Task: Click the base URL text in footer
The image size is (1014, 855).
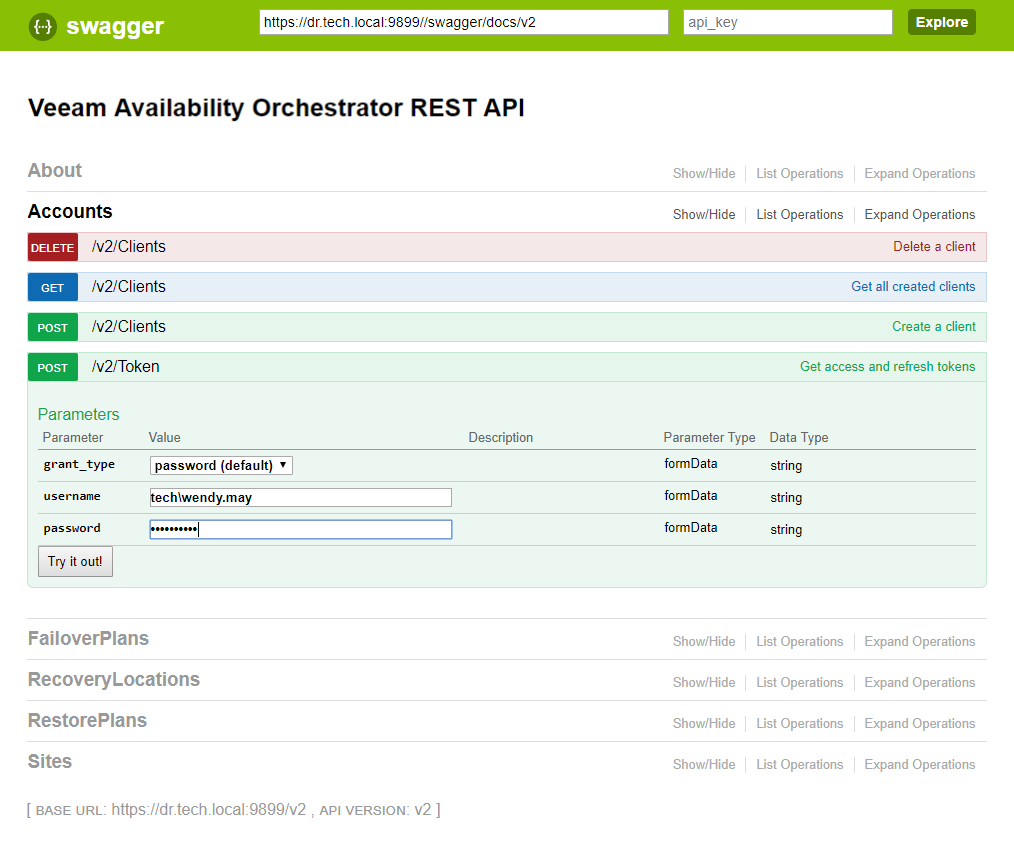Action: click(208, 810)
